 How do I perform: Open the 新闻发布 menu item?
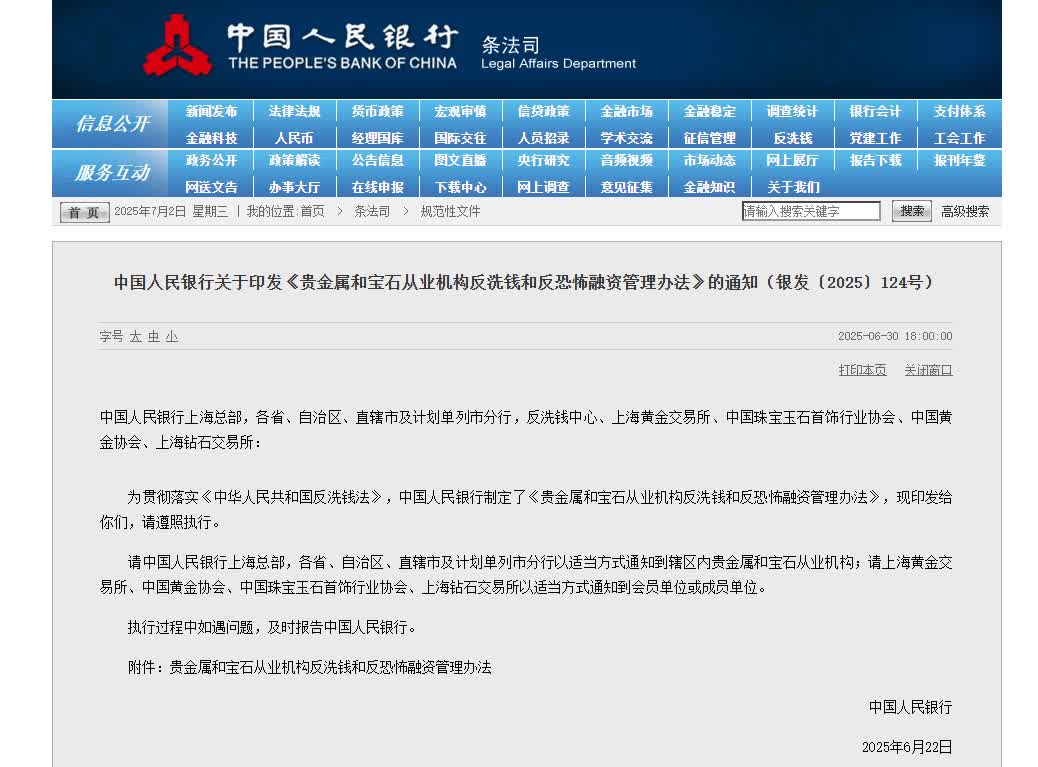click(x=211, y=111)
